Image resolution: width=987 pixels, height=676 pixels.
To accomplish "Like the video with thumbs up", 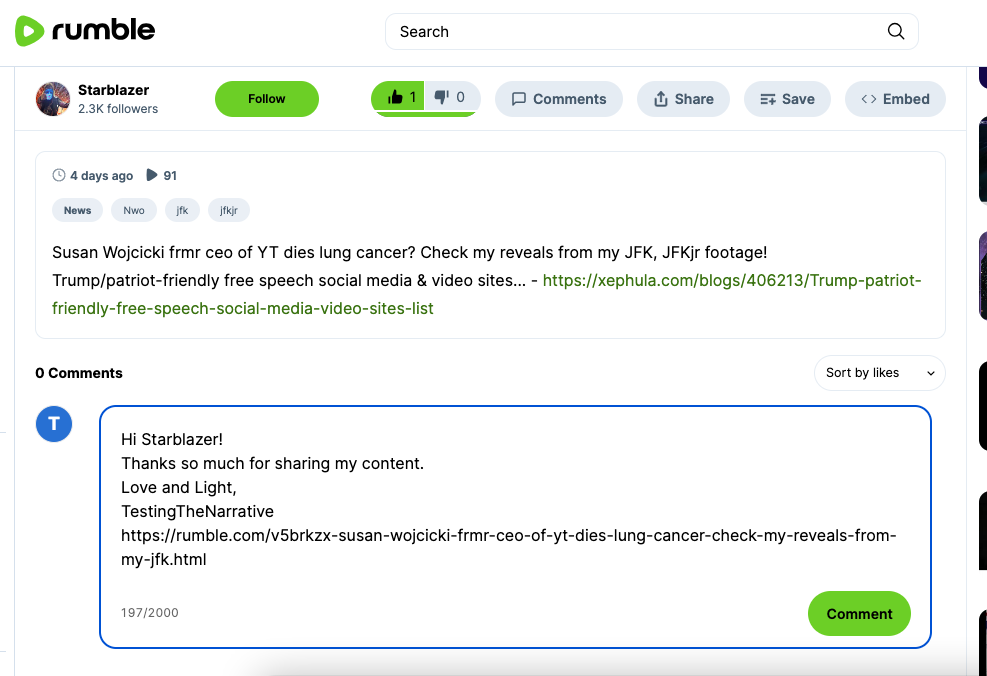I will pyautogui.click(x=398, y=98).
